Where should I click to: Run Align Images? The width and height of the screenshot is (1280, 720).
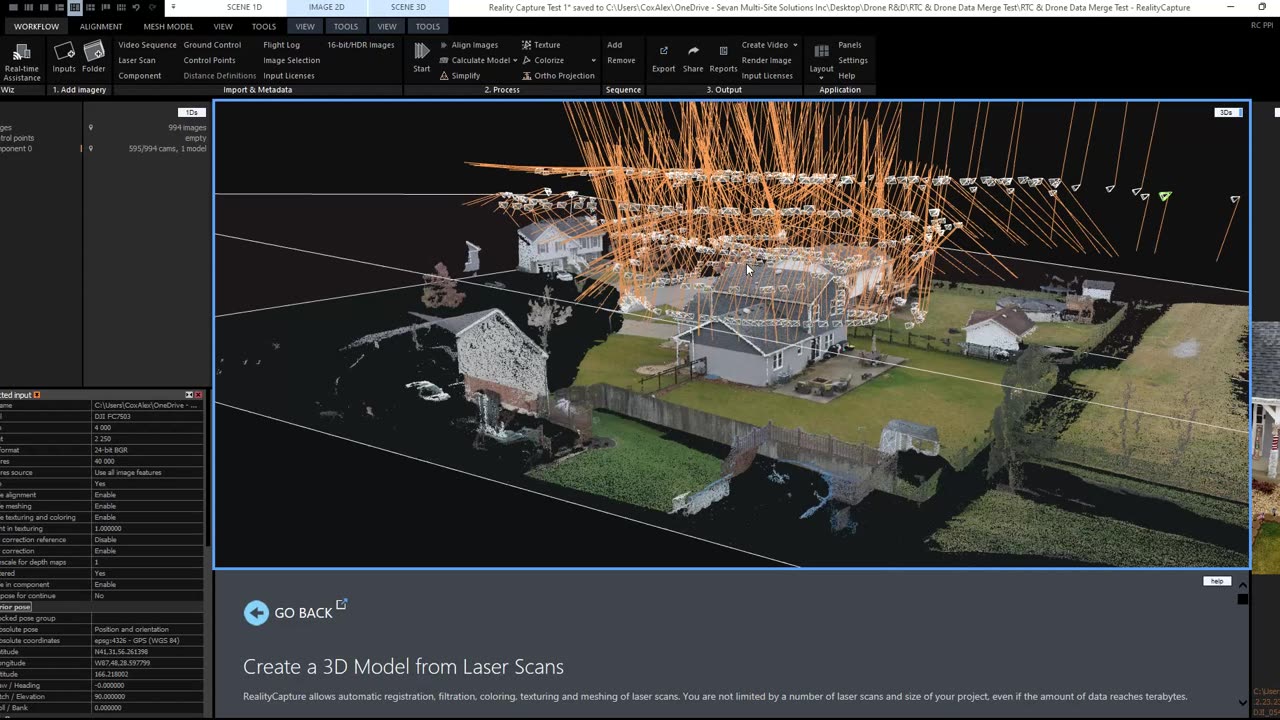[469, 45]
